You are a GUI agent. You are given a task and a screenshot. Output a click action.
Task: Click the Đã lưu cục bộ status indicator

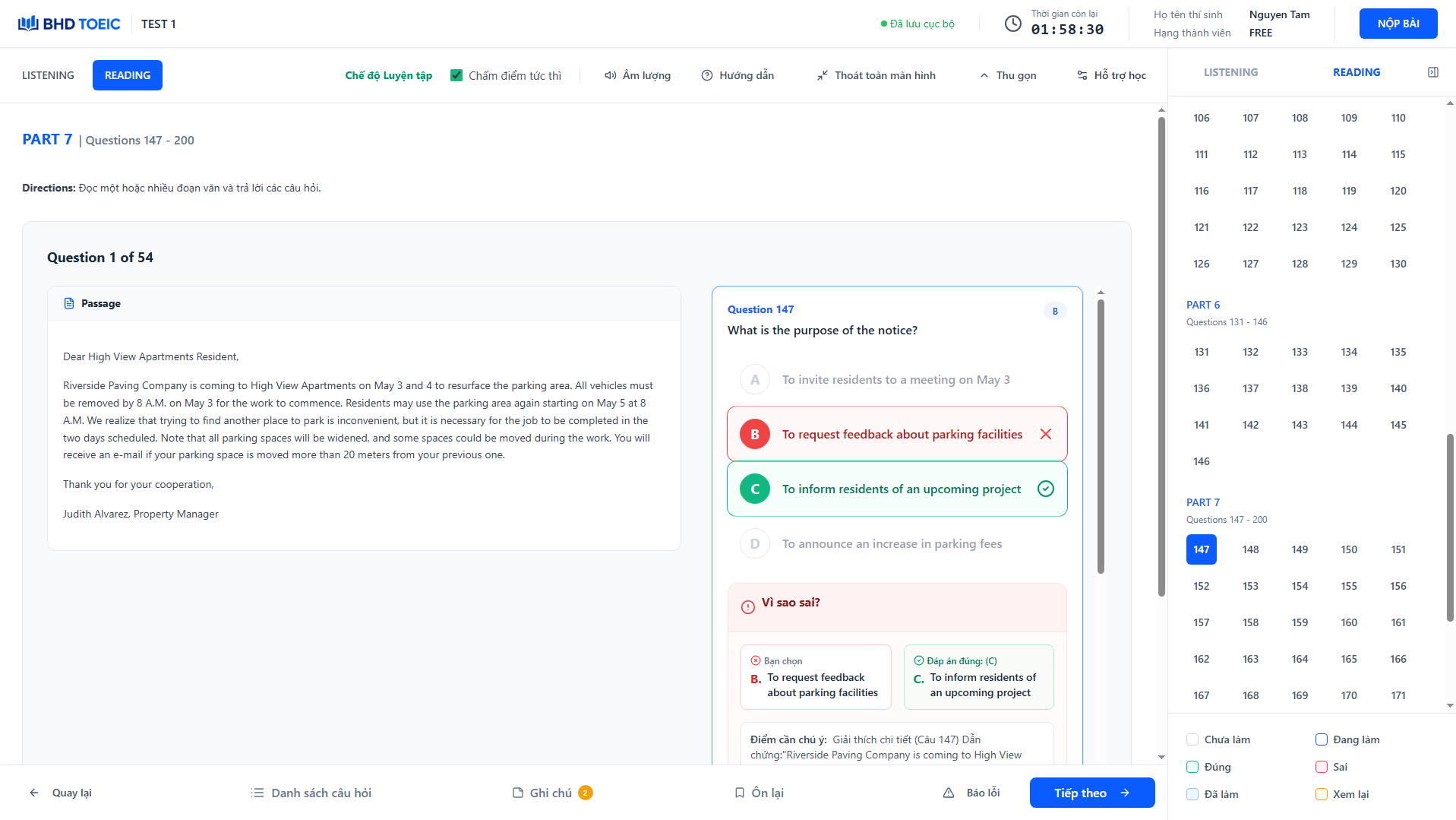(918, 24)
